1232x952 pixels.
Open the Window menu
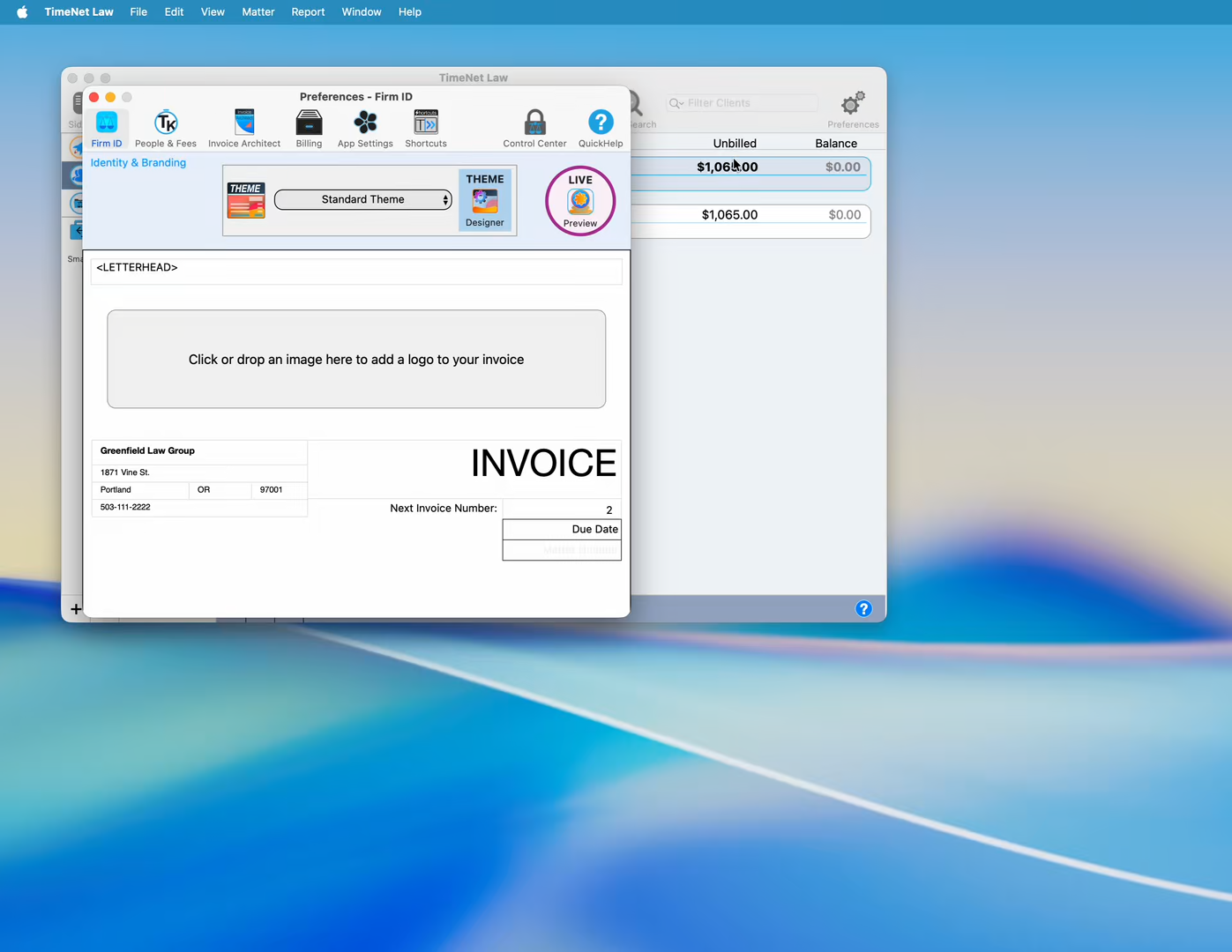click(x=362, y=12)
